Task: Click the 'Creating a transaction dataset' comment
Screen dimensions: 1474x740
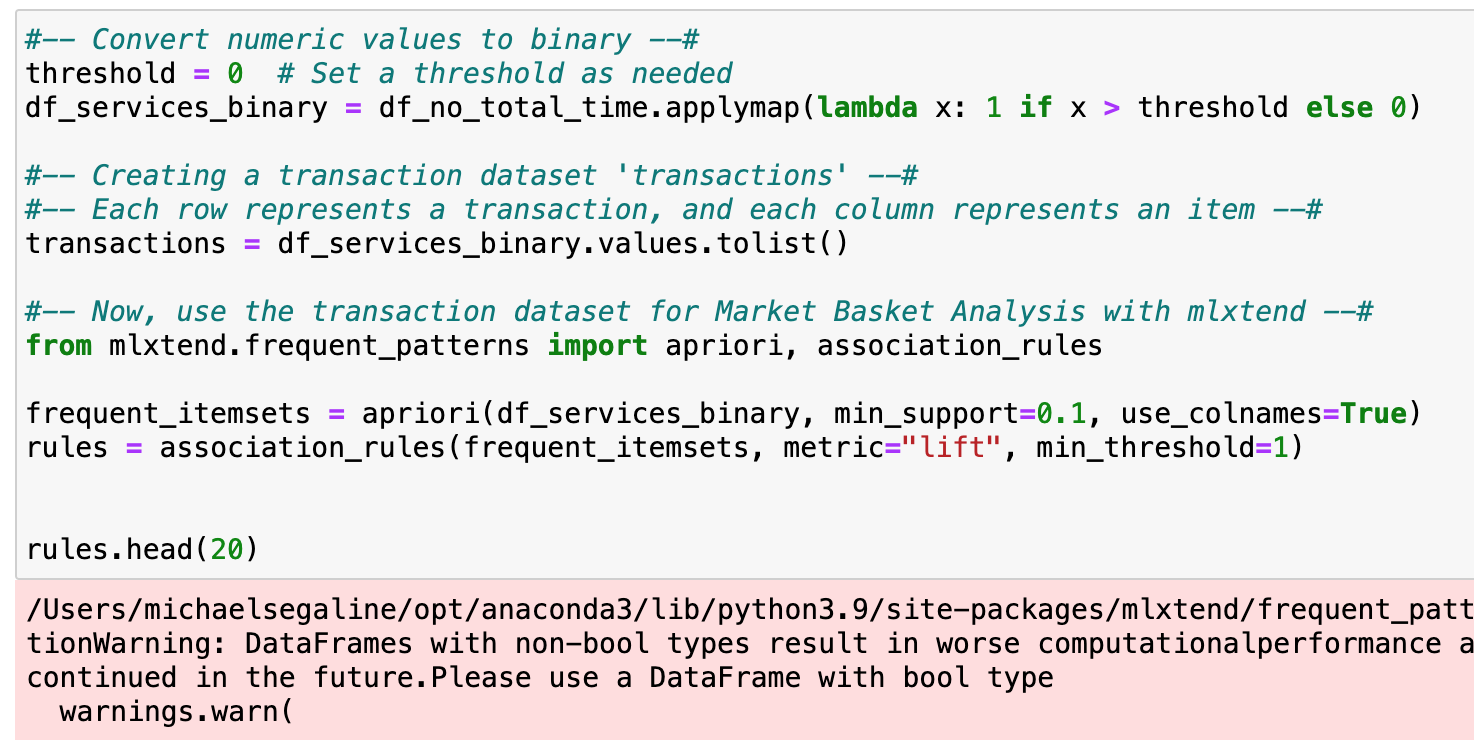Action: (471, 176)
